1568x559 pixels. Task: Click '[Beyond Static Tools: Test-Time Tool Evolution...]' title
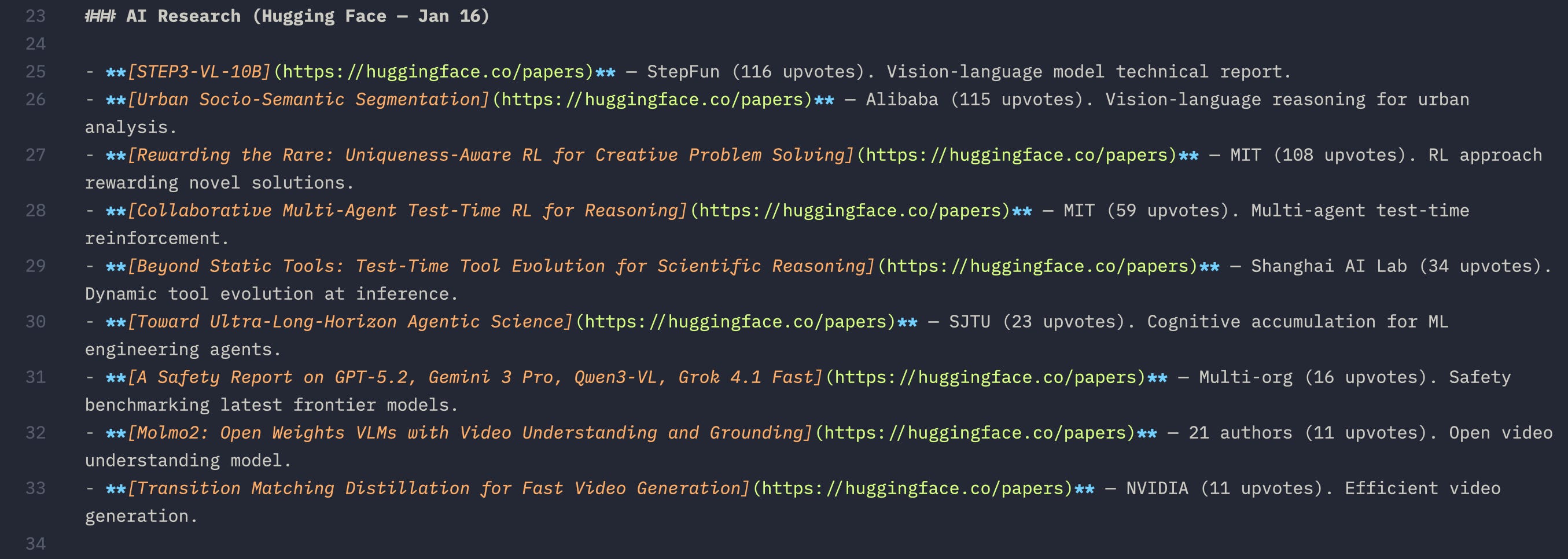pos(501,266)
